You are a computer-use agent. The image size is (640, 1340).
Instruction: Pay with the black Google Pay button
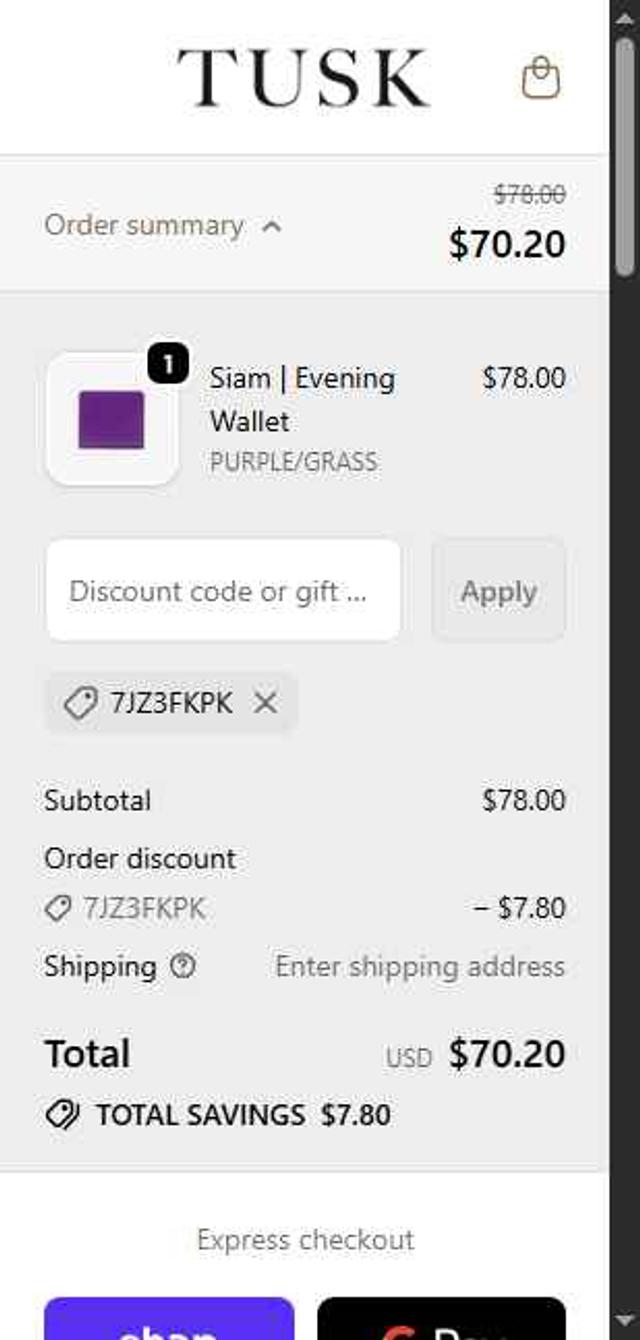tap(441, 1320)
